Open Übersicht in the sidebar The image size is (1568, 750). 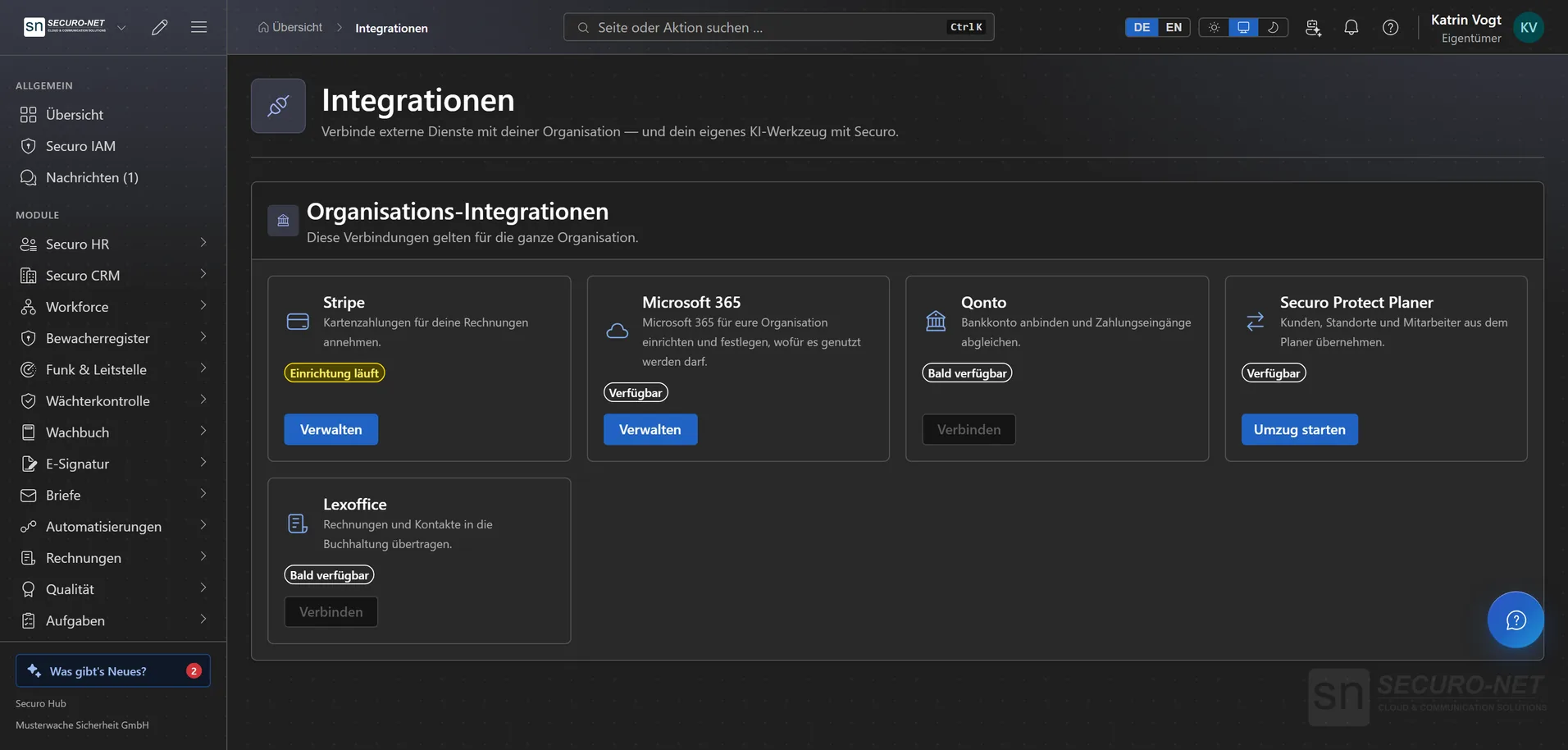pos(113,115)
